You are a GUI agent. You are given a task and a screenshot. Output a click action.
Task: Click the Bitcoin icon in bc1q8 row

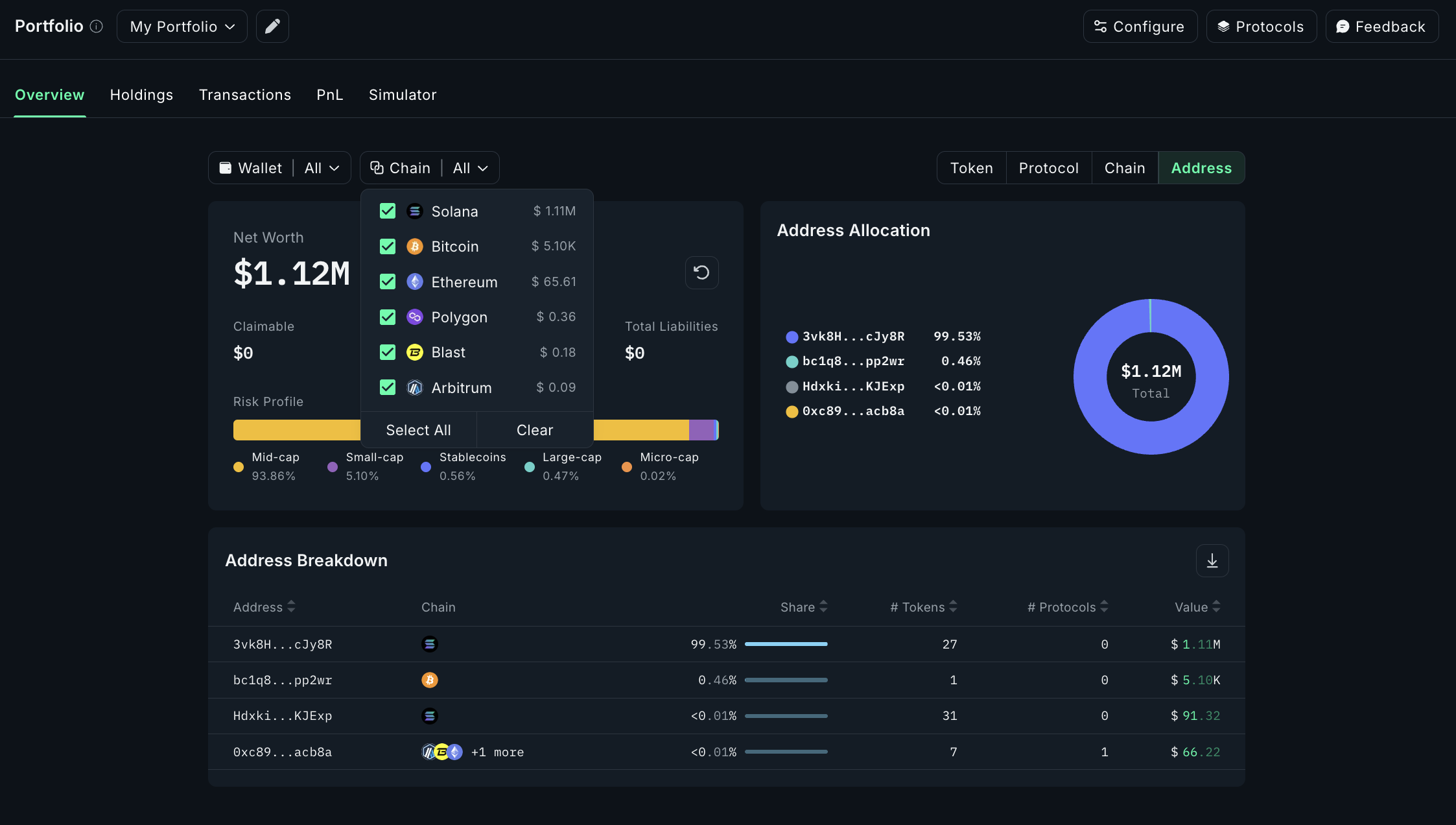pyautogui.click(x=430, y=680)
